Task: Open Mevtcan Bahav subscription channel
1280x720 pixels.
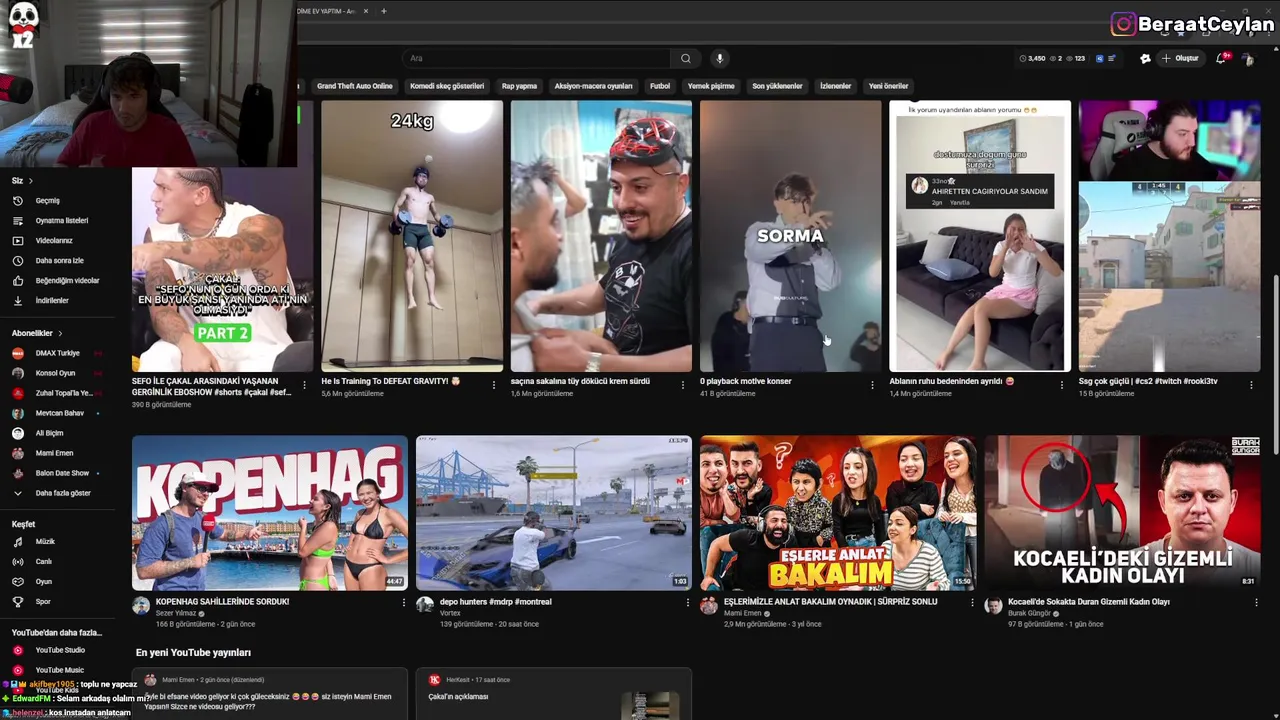Action: click(59, 413)
